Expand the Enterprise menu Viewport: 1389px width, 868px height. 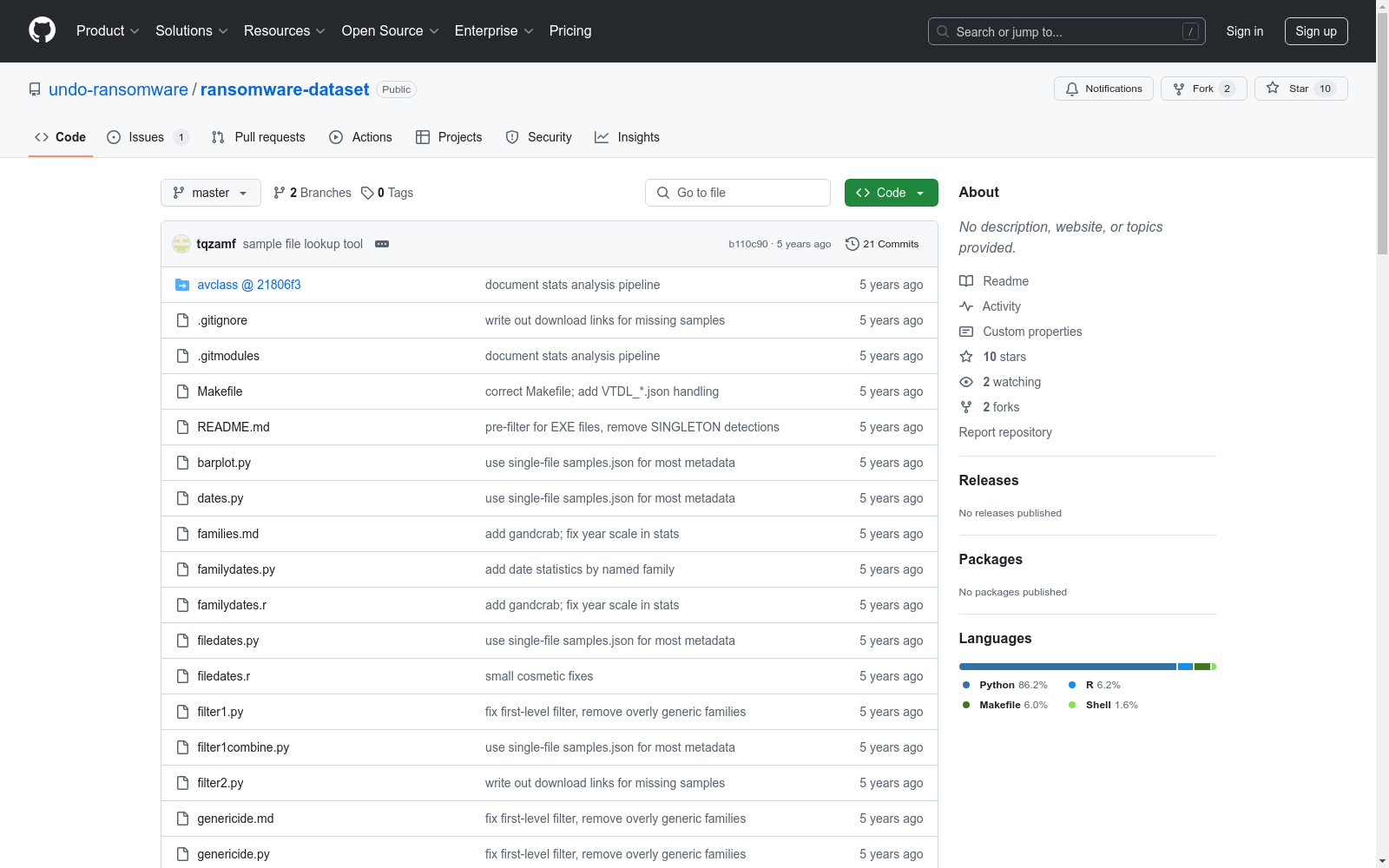pyautogui.click(x=494, y=31)
